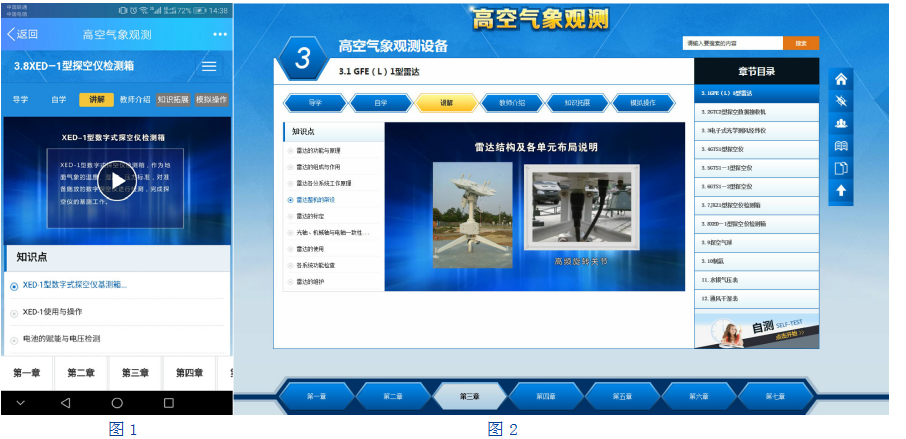Click the up arrow back-to-top icon
The height and width of the screenshot is (439, 906).
point(841,190)
